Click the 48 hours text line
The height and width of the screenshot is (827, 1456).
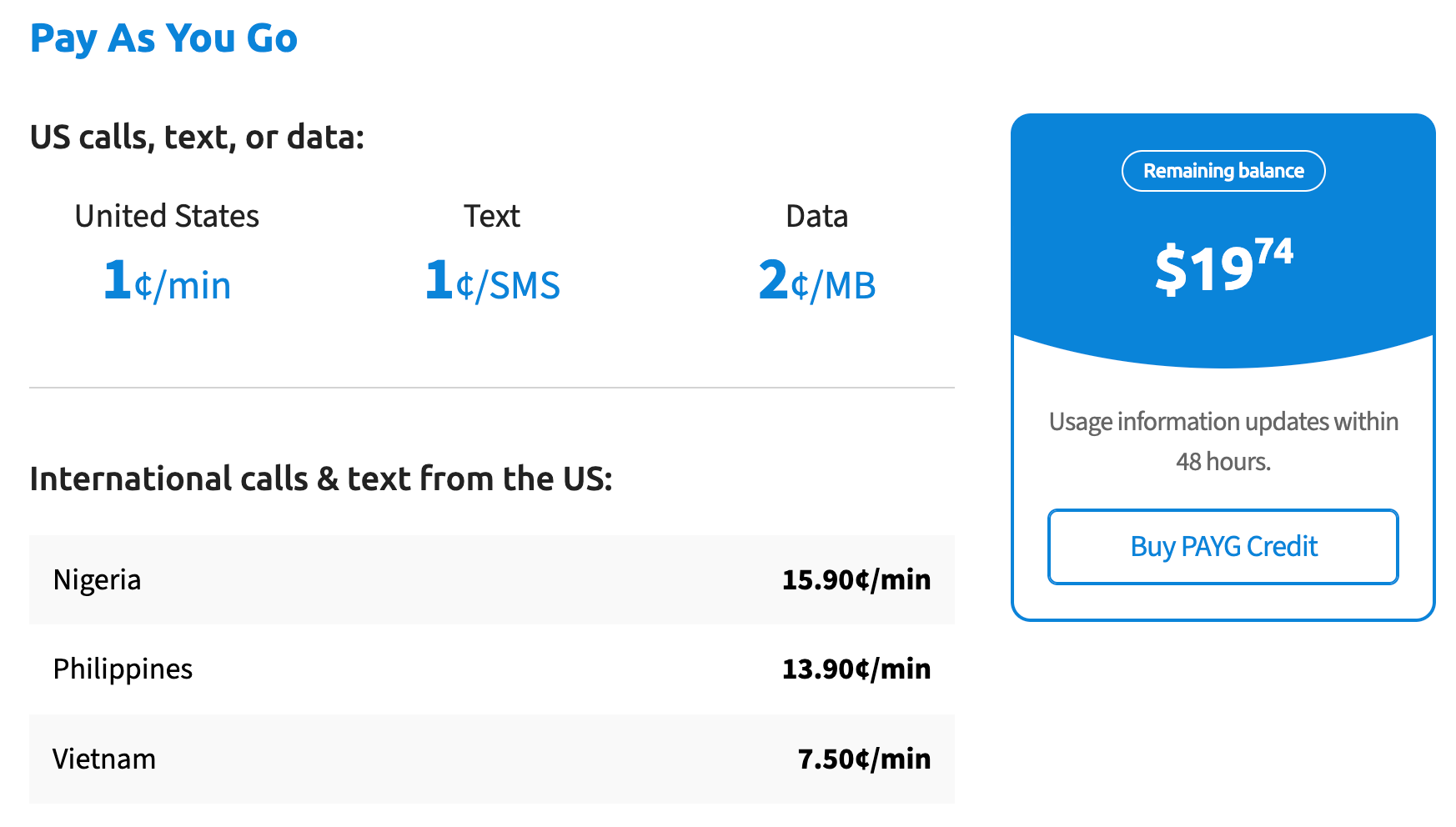coord(1223,462)
